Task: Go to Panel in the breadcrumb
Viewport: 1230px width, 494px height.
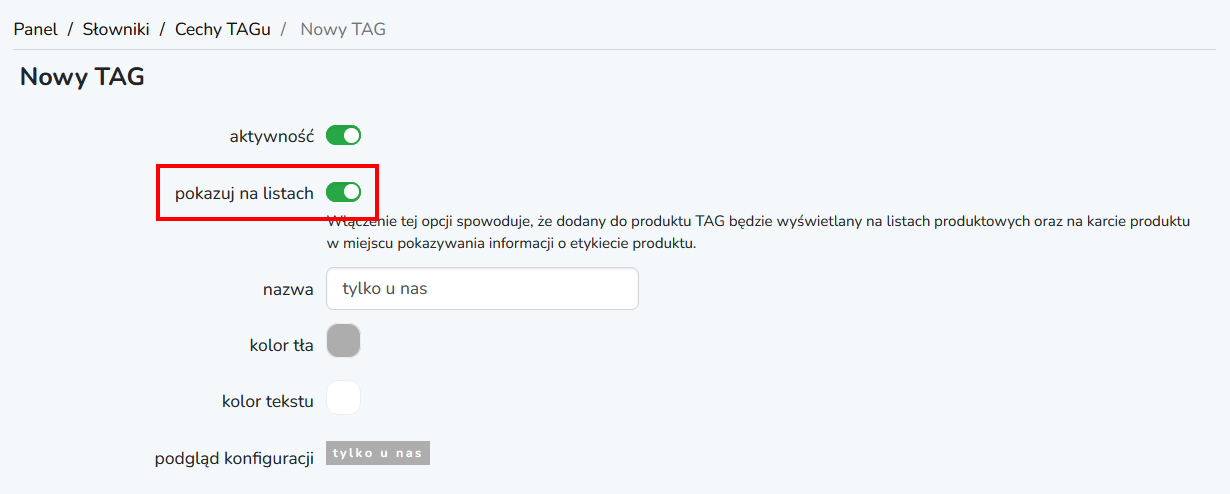Action: click(35, 29)
